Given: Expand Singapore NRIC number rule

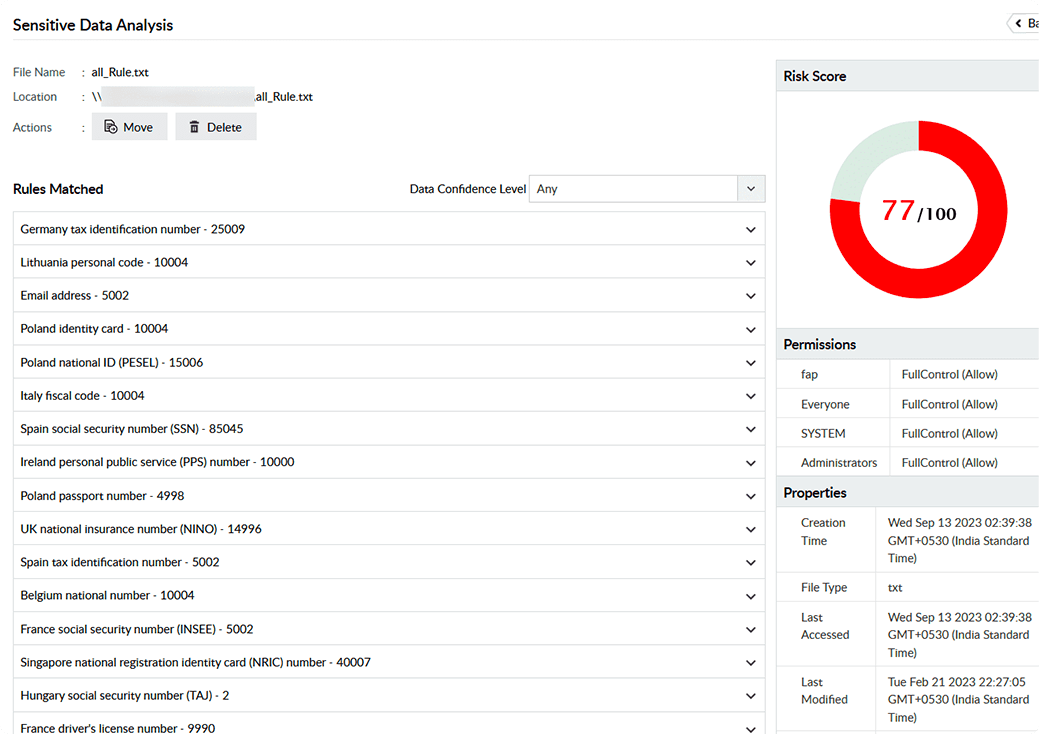Looking at the screenshot, I should coord(389,662).
